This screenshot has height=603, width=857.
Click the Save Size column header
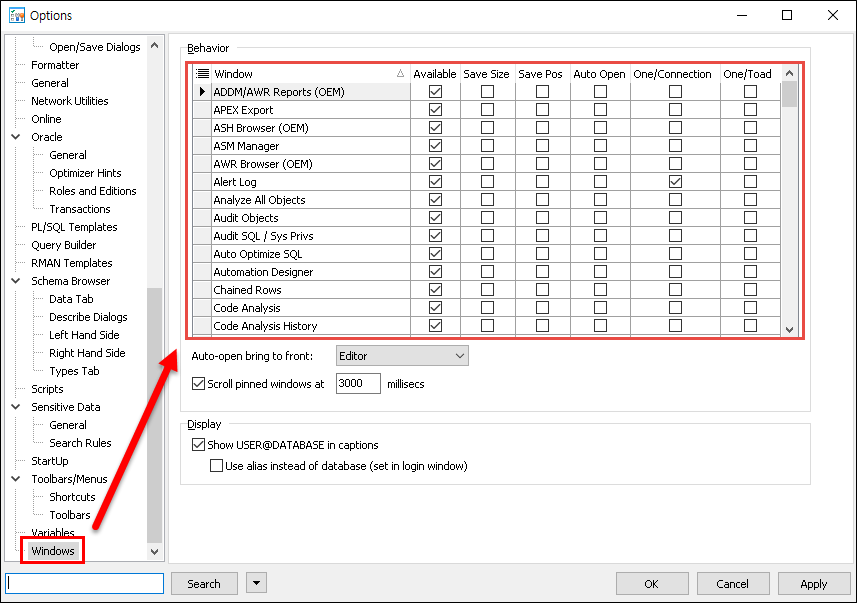coord(486,74)
